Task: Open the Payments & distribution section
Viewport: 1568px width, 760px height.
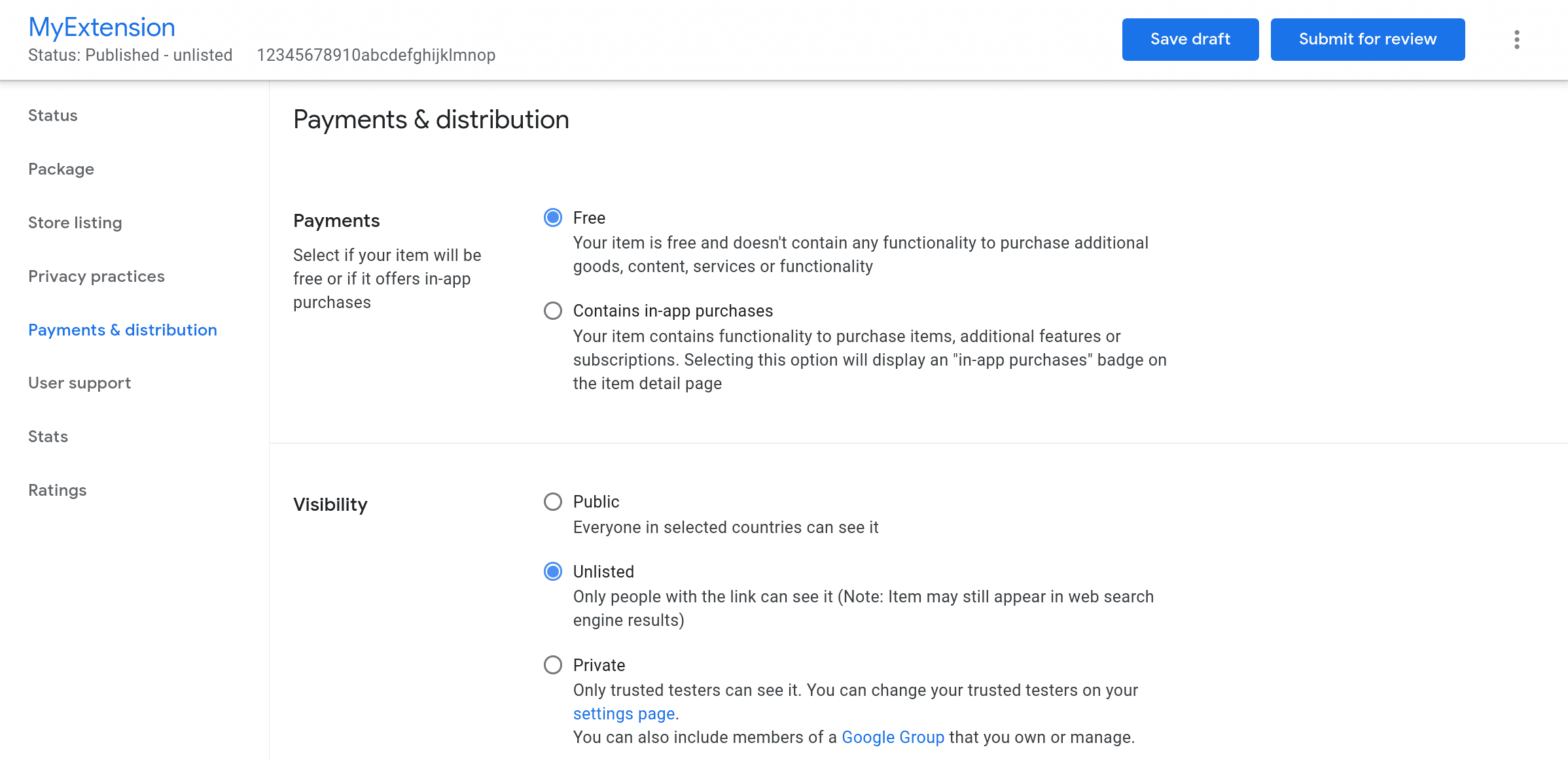Action: point(122,329)
